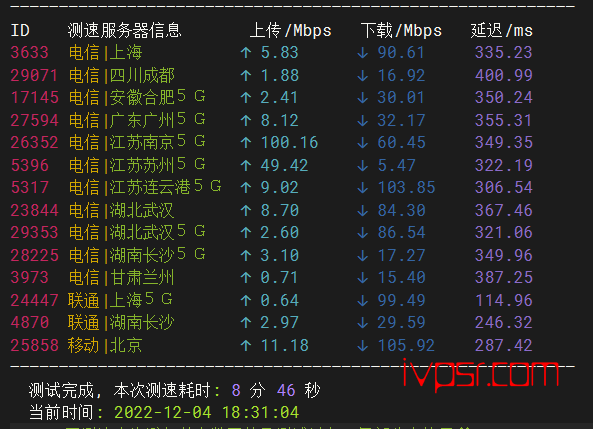Click the upload arrow for Shanghai Telecom row
The height and width of the screenshot is (429, 593).
pyautogui.click(x=246, y=53)
